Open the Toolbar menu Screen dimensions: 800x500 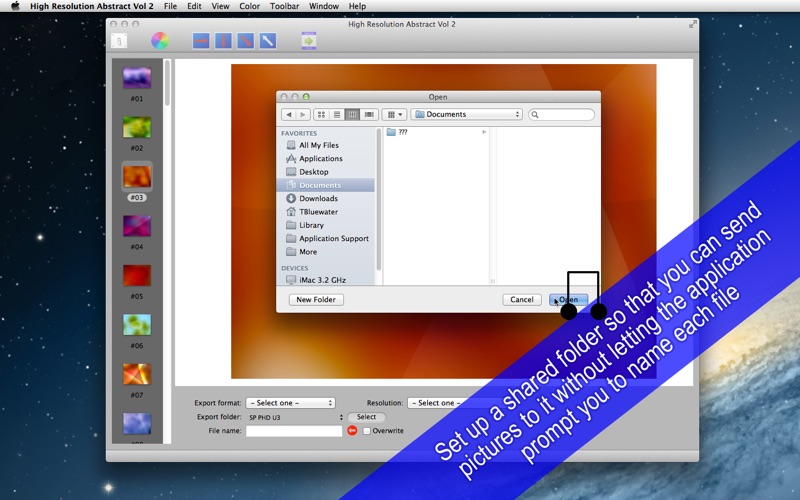click(x=285, y=6)
